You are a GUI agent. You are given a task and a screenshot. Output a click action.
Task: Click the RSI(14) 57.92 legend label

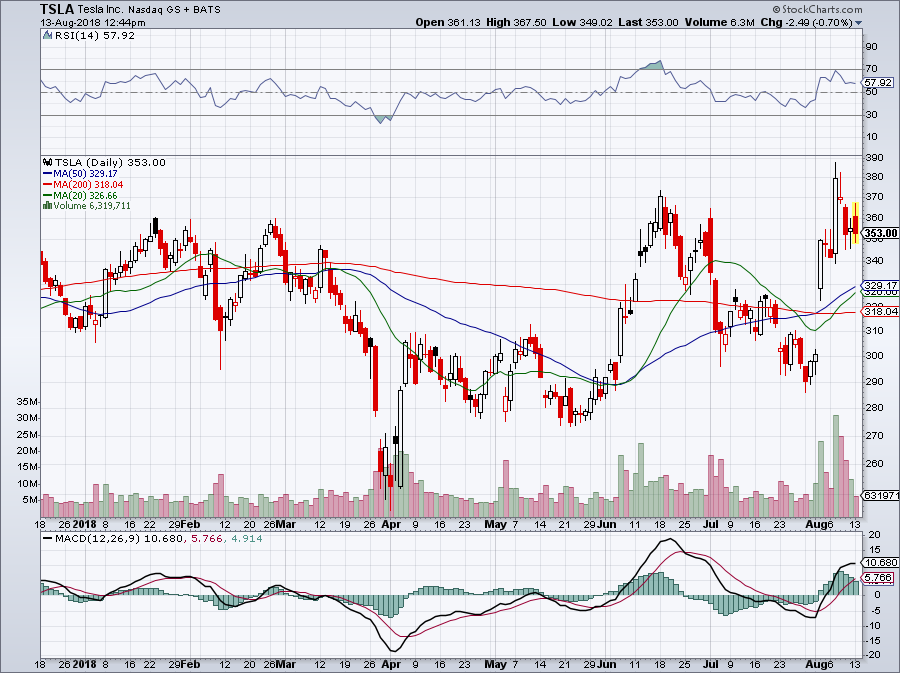coord(95,36)
